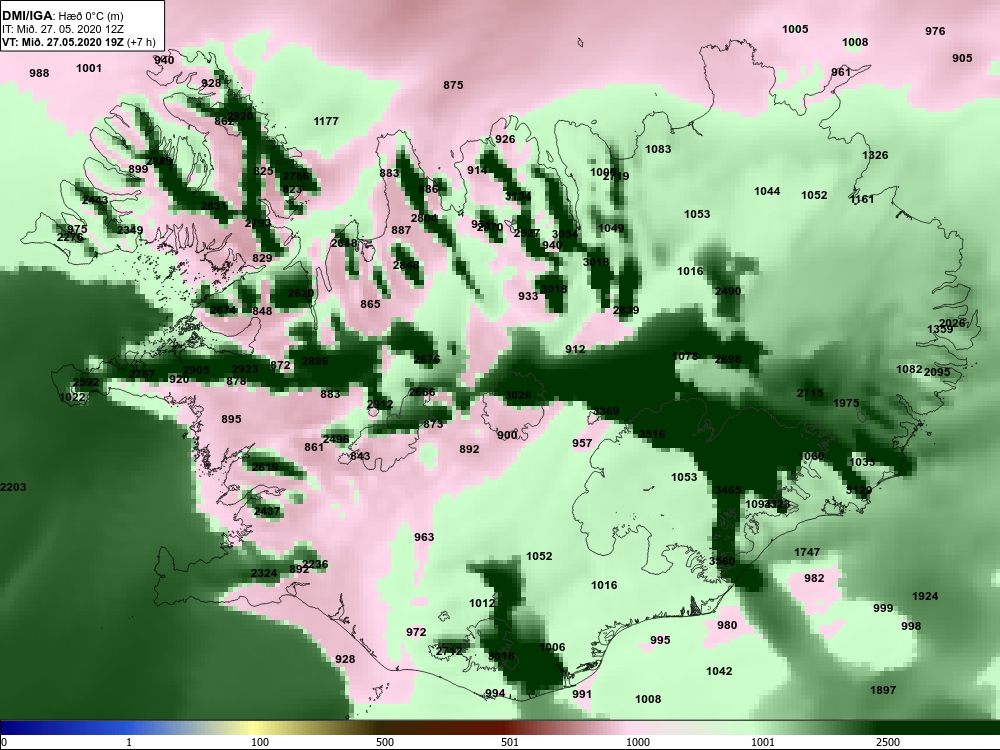Image resolution: width=1000 pixels, height=750 pixels.
Task: Click the map value '2592'
Action: [x=86, y=382]
